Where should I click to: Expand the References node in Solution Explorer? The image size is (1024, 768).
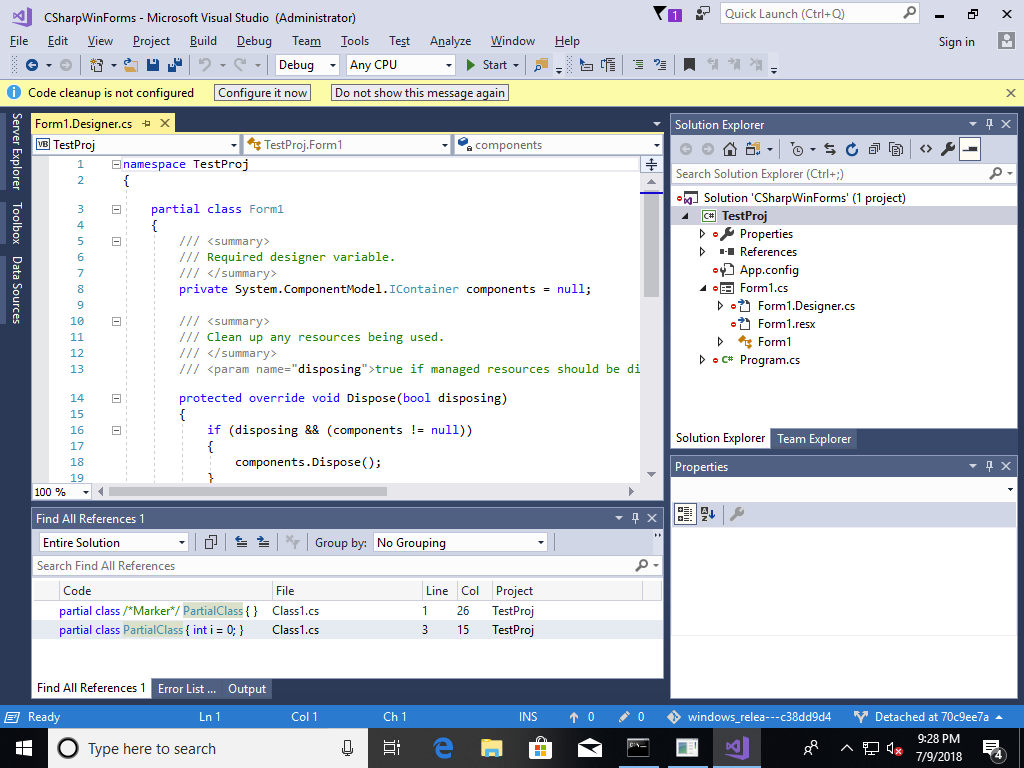703,251
